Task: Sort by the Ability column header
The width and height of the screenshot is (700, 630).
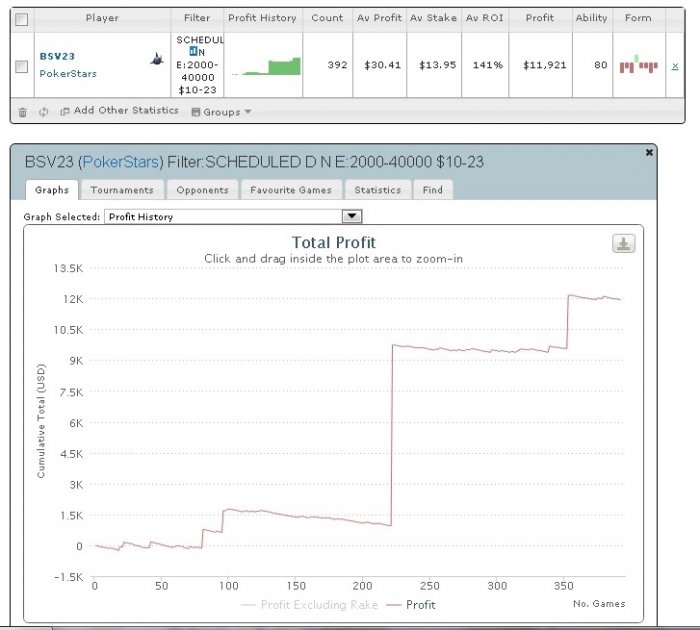Action: pos(592,18)
